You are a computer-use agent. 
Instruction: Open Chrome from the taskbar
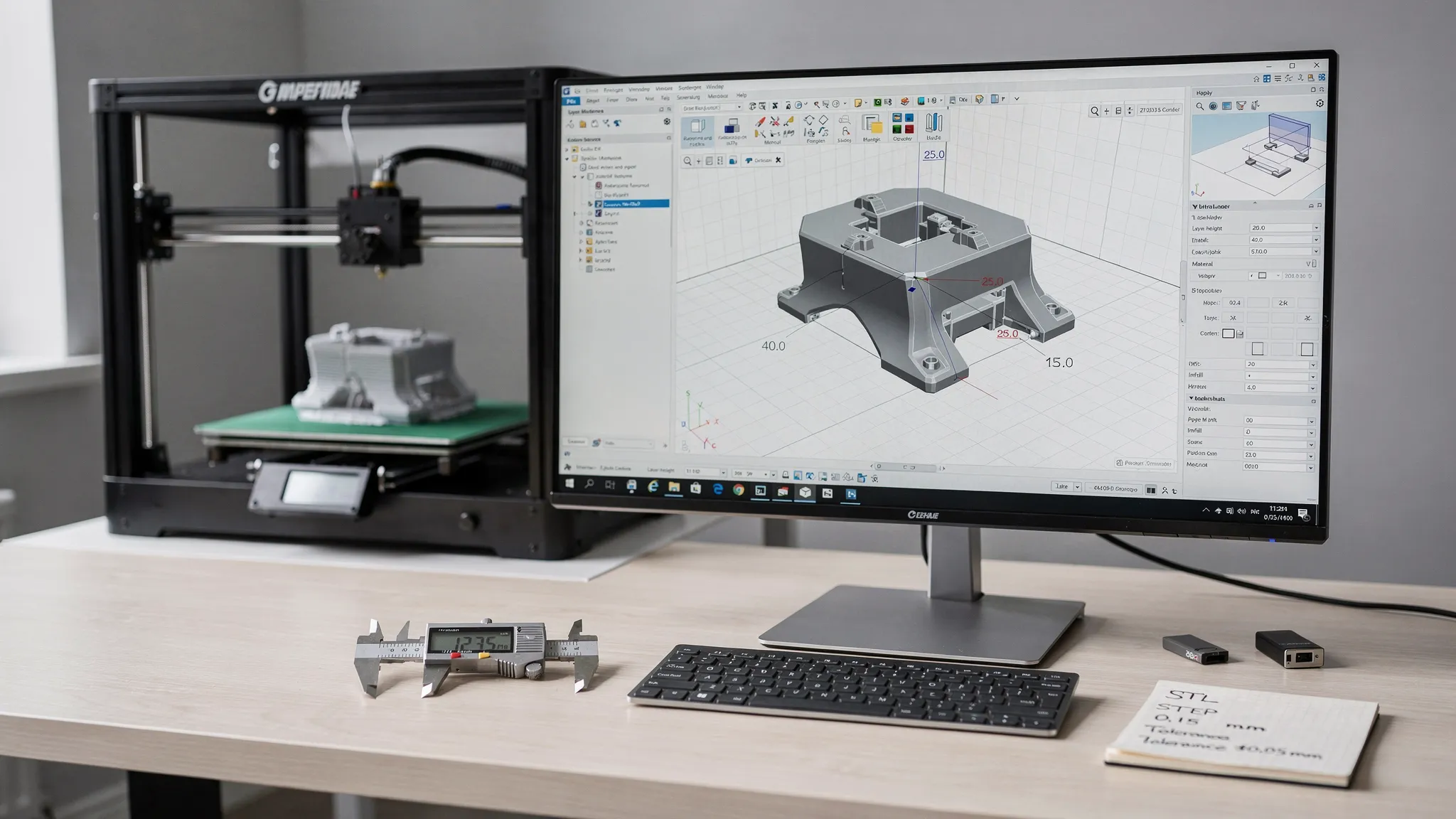point(739,490)
